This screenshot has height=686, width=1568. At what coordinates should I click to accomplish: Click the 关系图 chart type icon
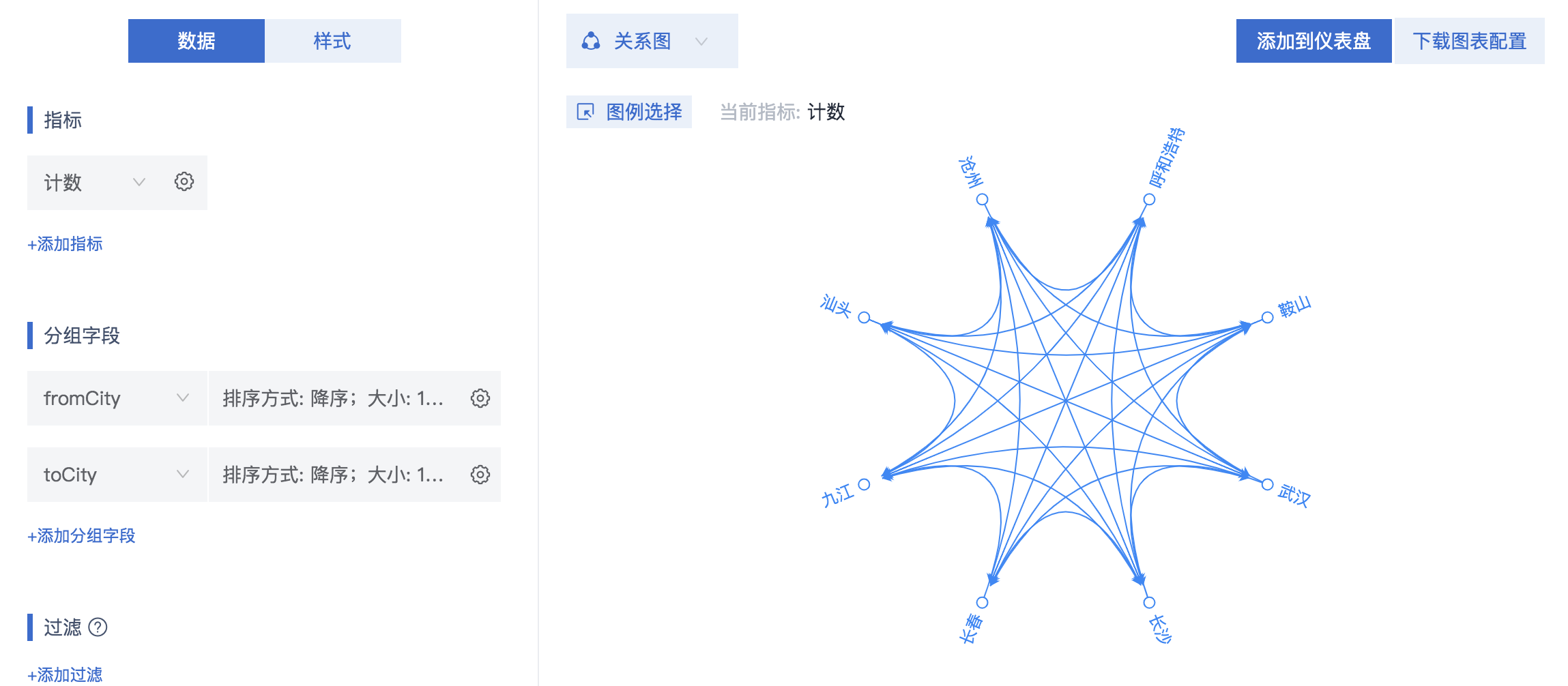[x=591, y=41]
